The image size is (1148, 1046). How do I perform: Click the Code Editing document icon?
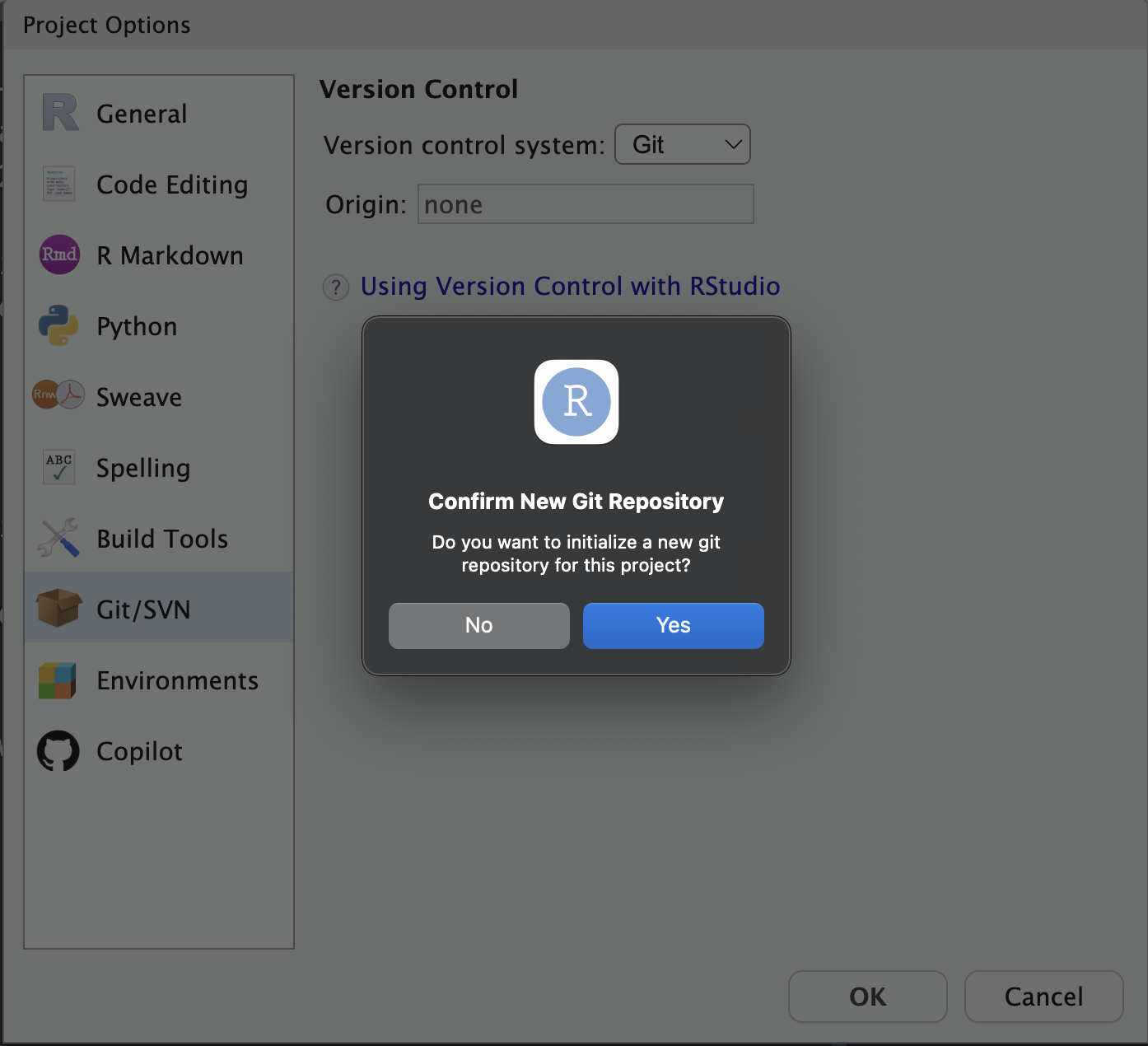[x=59, y=184]
